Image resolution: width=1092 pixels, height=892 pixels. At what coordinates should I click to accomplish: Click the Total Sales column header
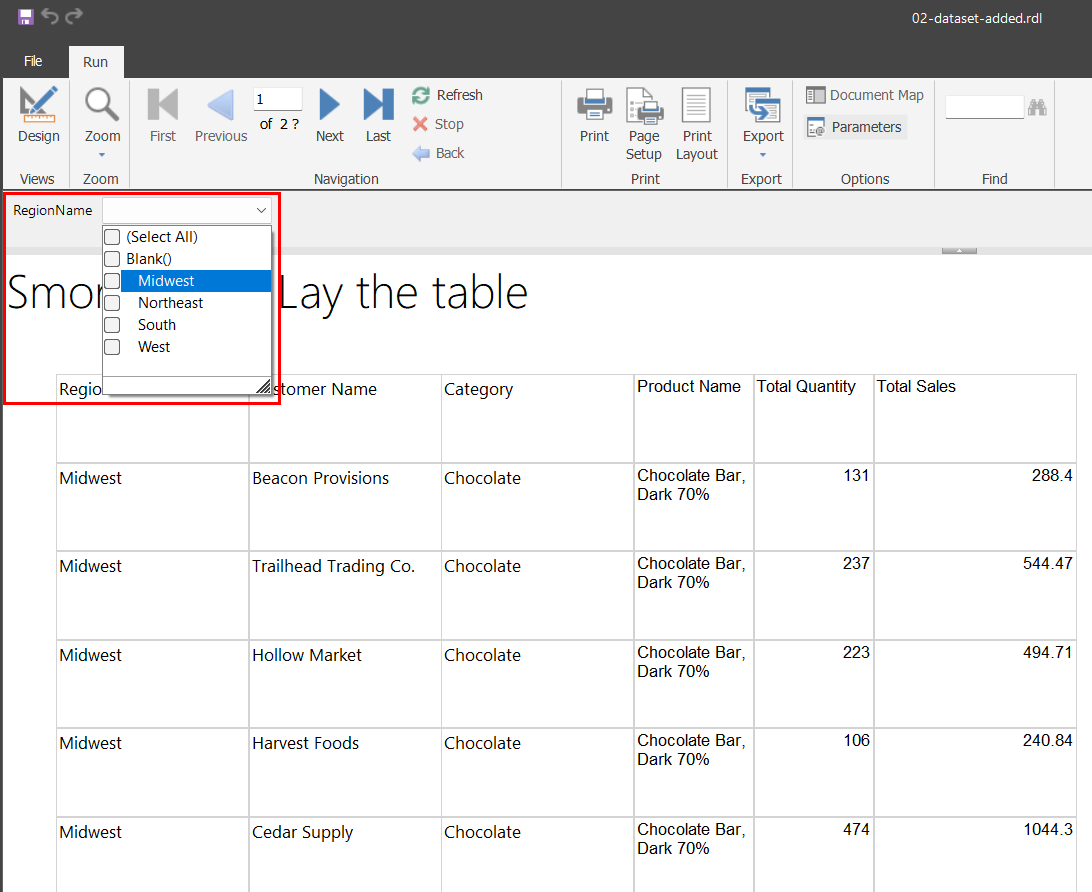975,418
